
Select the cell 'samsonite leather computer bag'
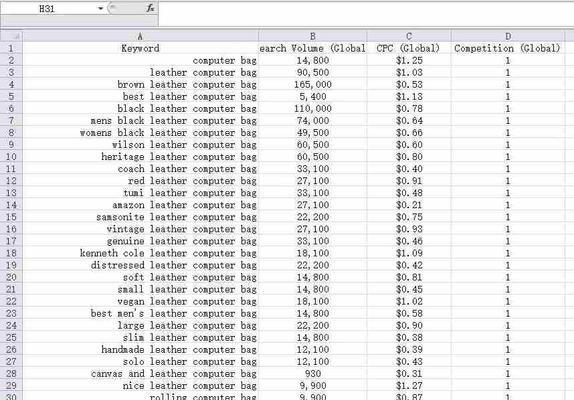click(140, 217)
